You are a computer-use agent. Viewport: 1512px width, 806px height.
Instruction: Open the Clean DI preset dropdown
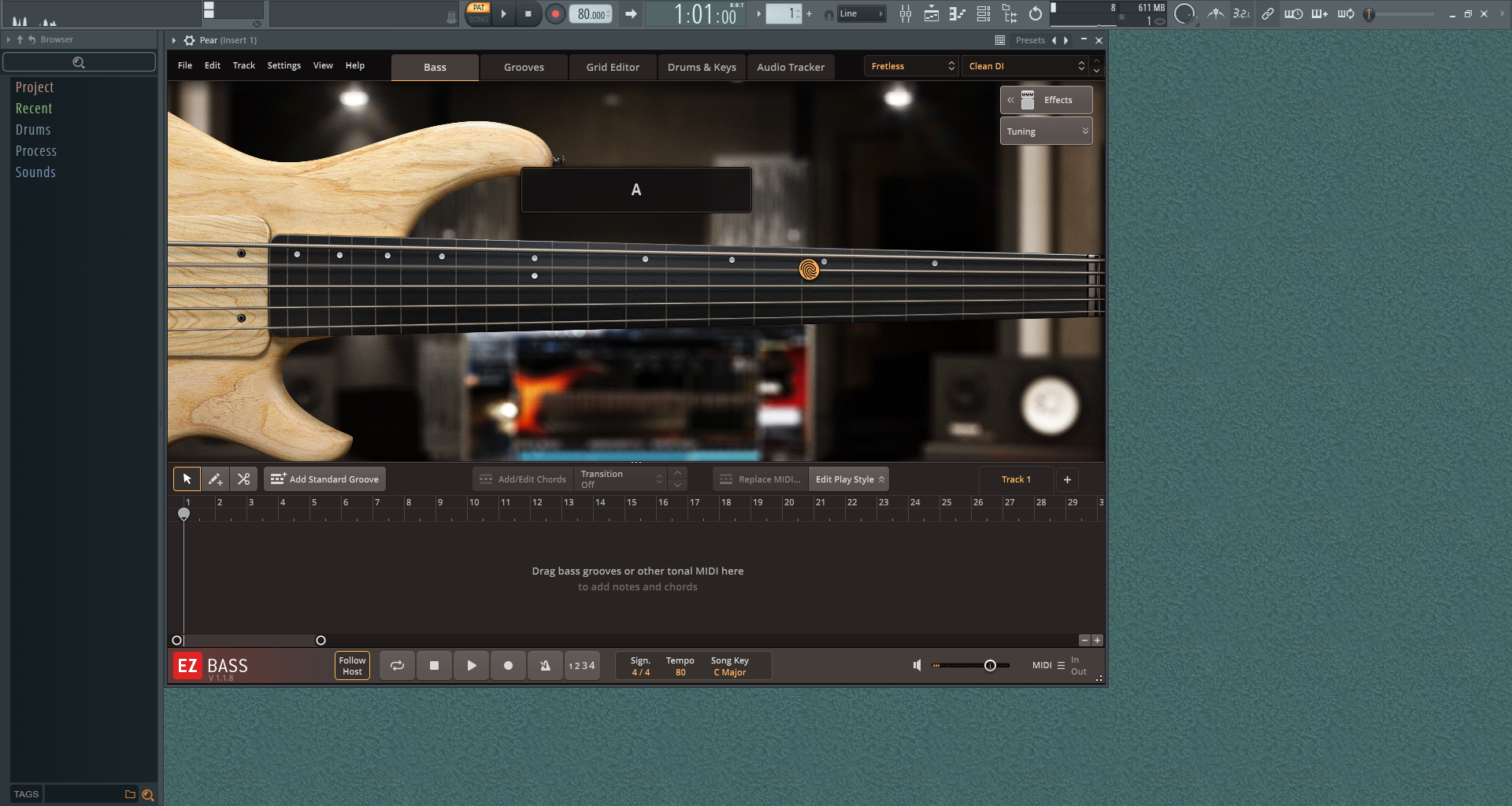point(1025,66)
